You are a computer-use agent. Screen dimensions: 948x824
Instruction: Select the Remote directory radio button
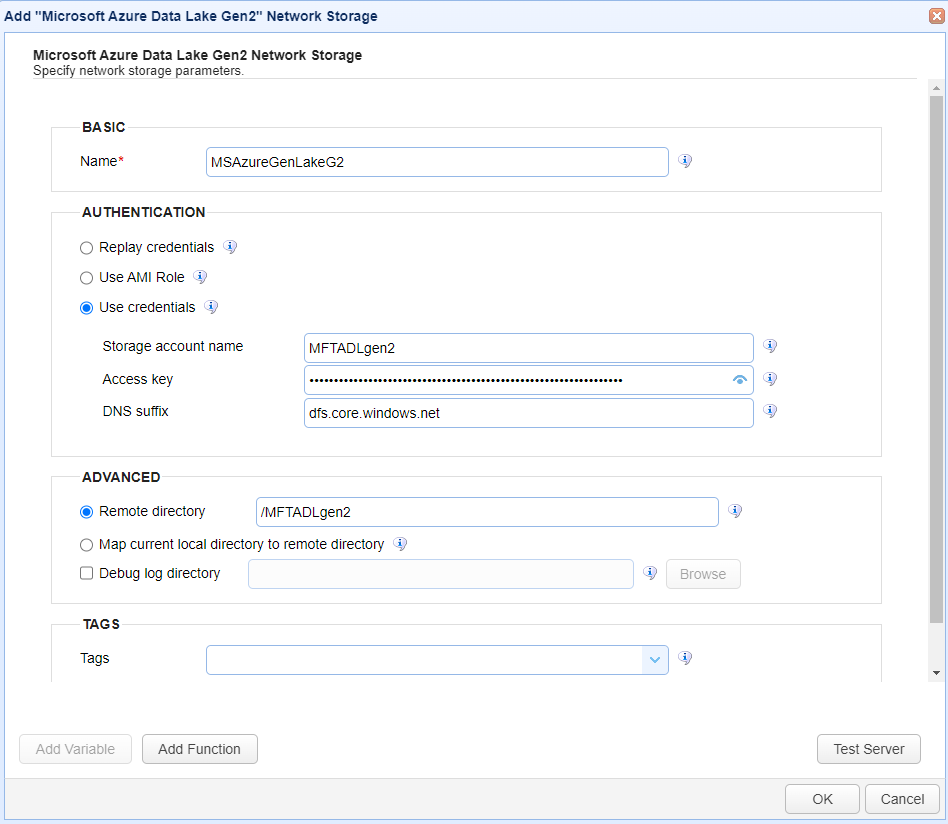[86, 512]
